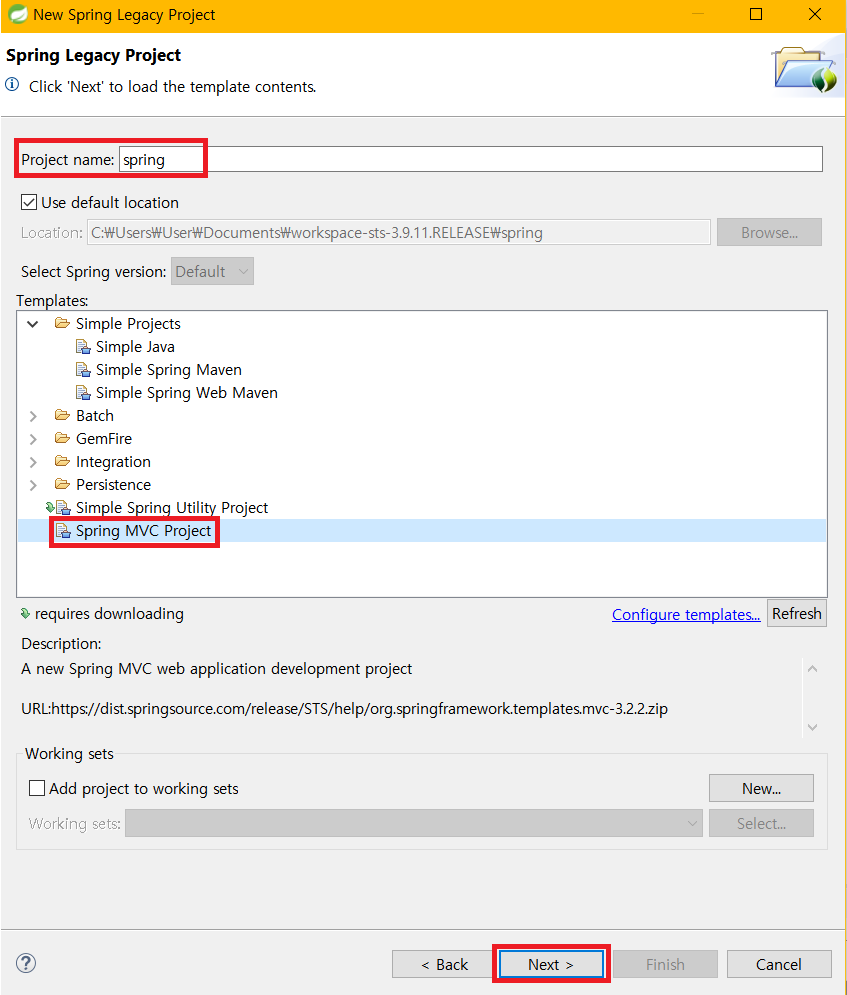The width and height of the screenshot is (847, 995).
Task: Click the Location path field
Action: click(x=398, y=232)
